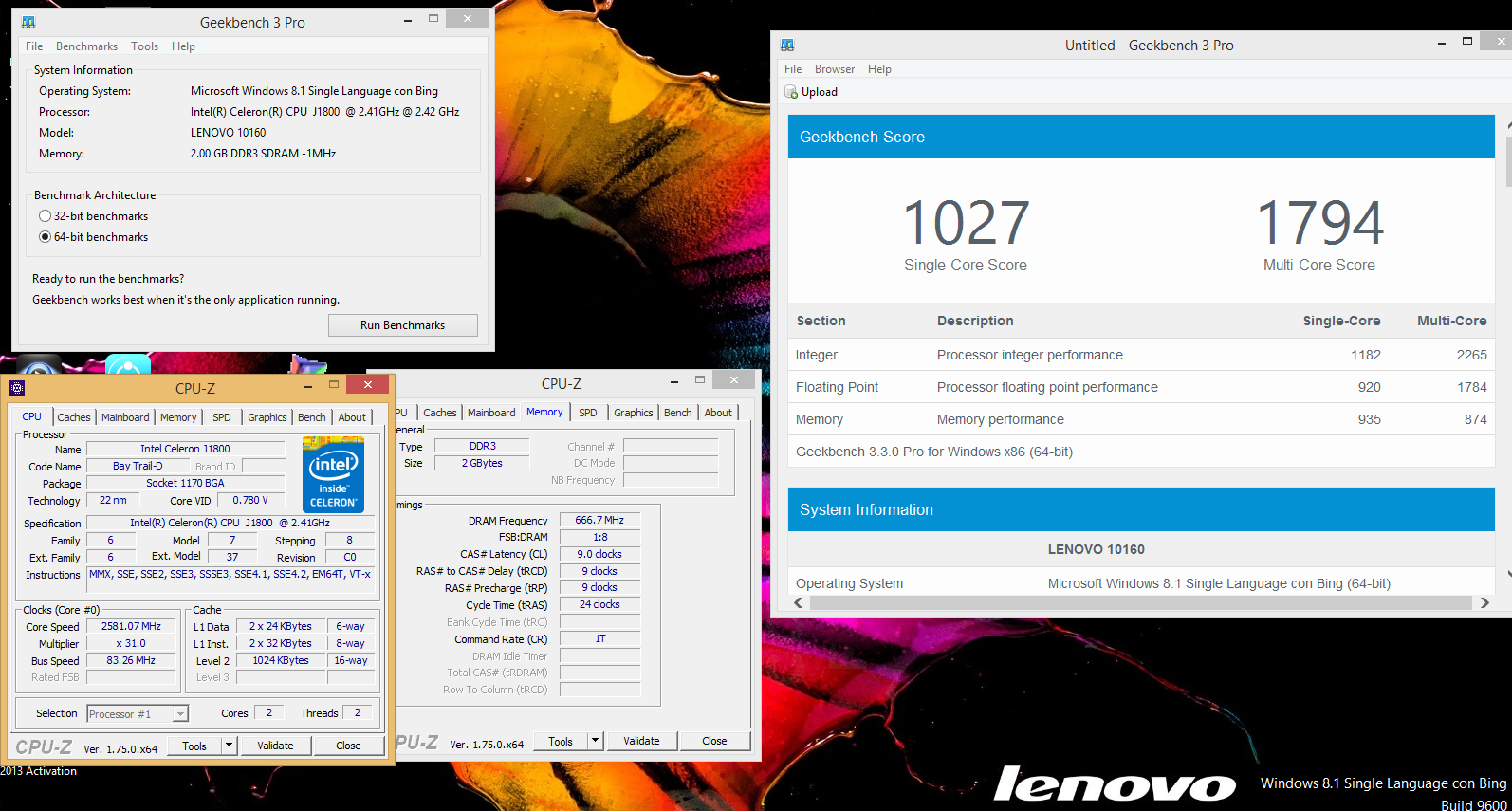Screen dimensions: 1512x811
Task: Click Multiplier value x 31.0
Action: pos(132,643)
